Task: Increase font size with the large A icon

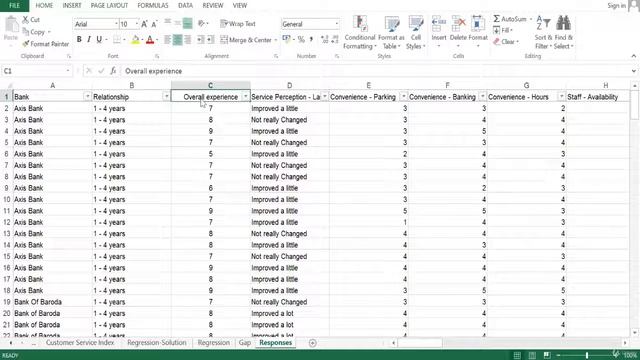Action: 144,24
